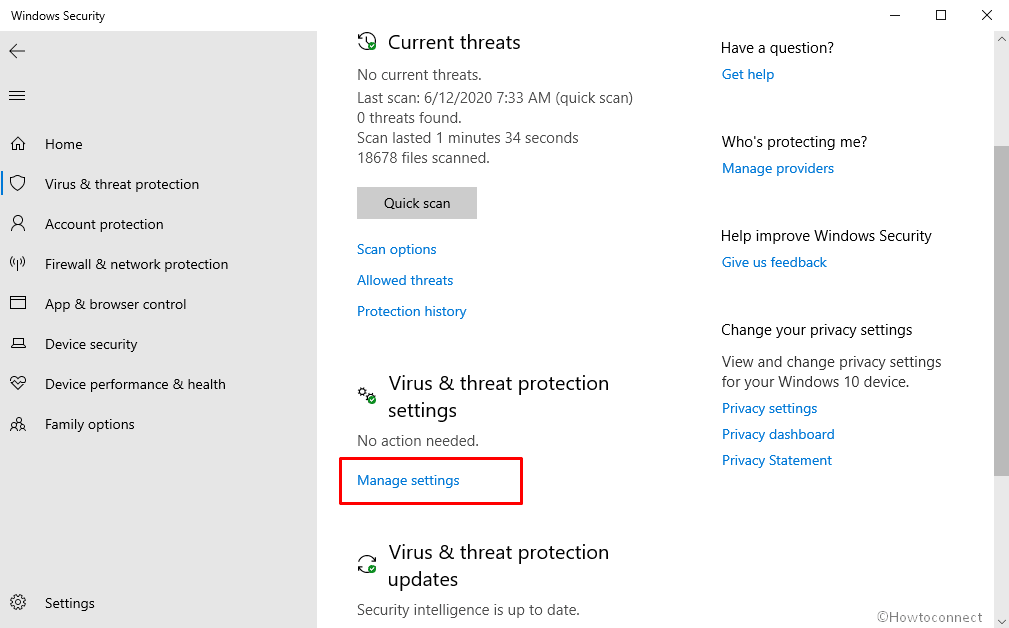Click the back arrow icon
Screen dimensions: 1009x628
(x=17, y=51)
